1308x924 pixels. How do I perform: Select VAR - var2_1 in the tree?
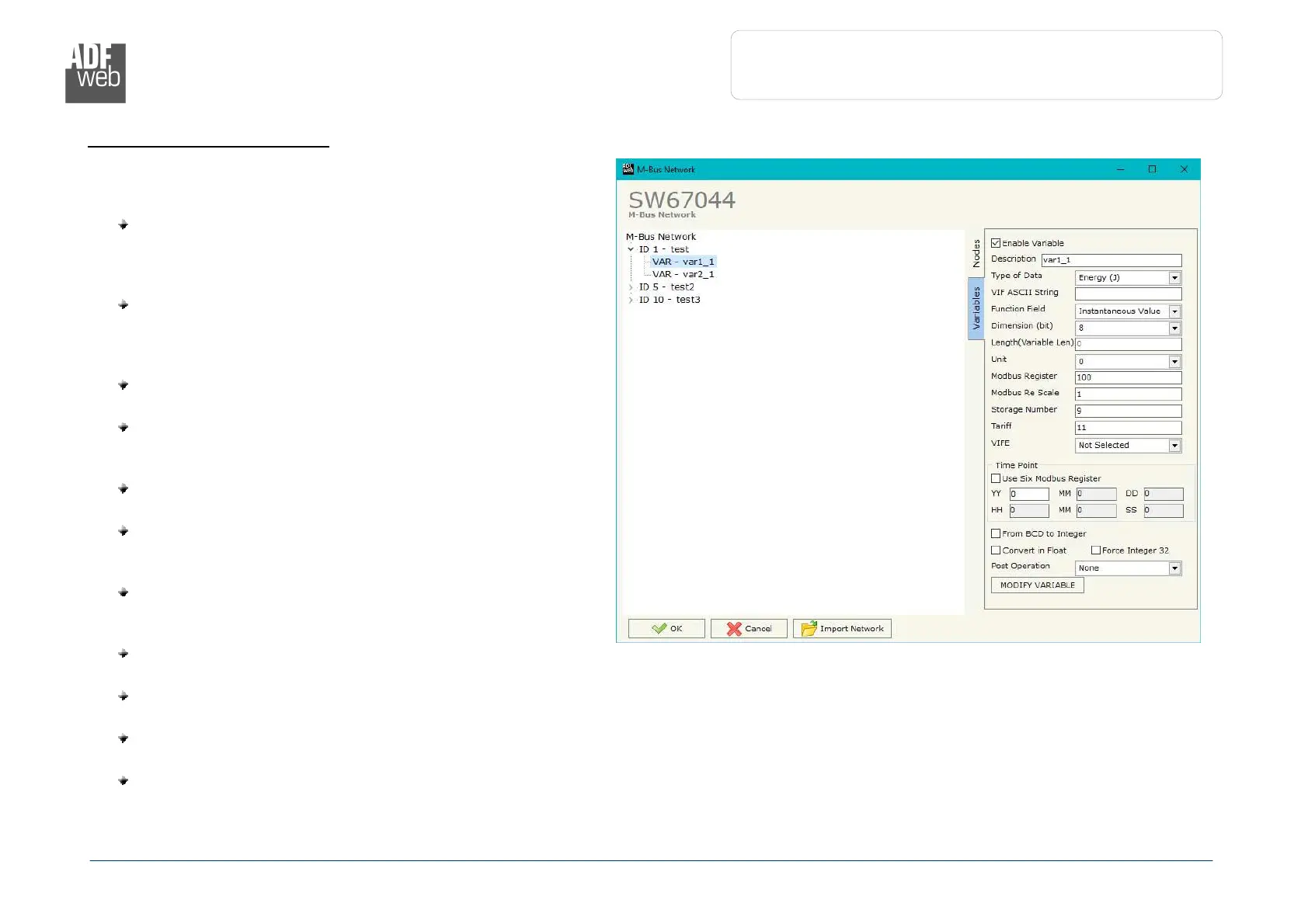(683, 274)
